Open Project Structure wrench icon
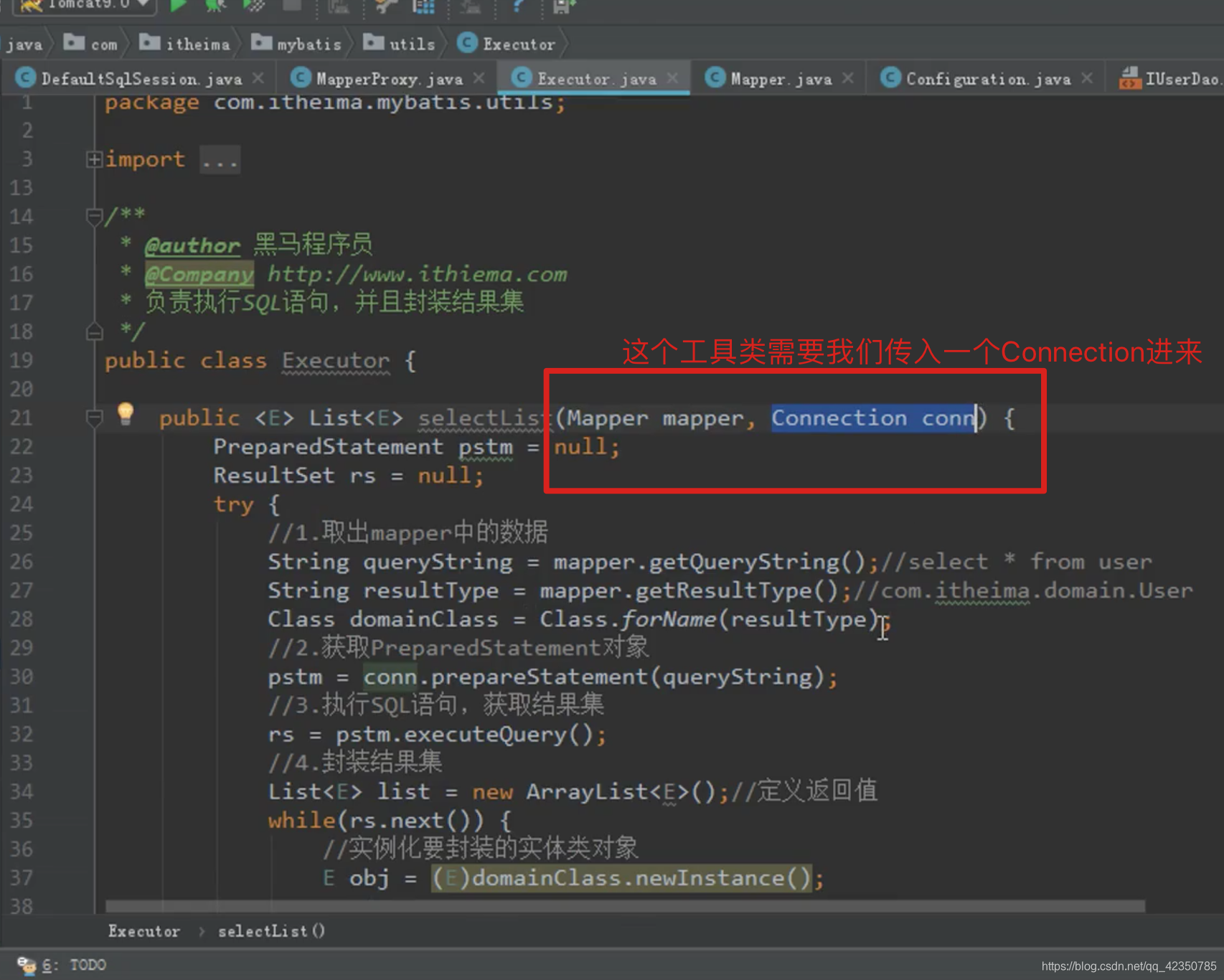Image resolution: width=1224 pixels, height=980 pixels. 386,6
